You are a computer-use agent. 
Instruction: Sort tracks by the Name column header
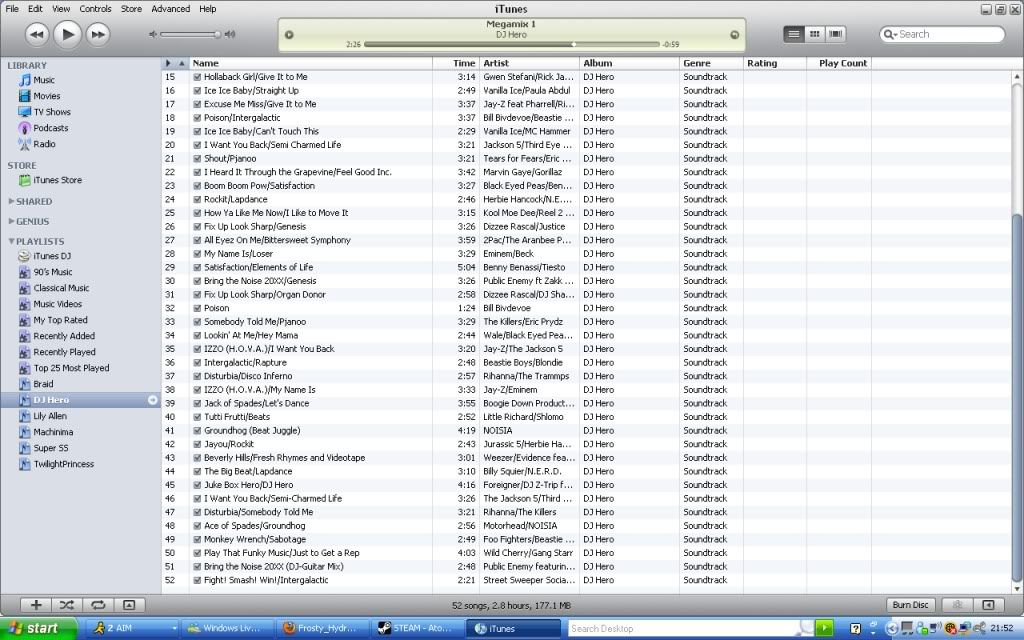click(x=311, y=63)
